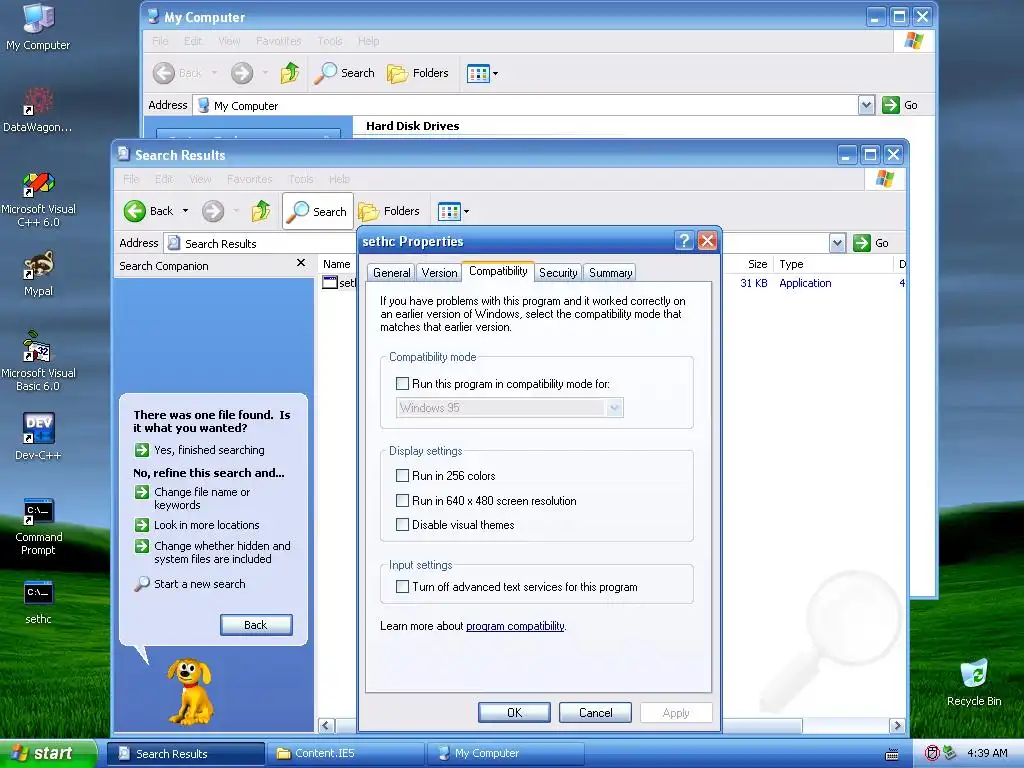Viewport: 1024px width, 768px height.
Task: Select sethc desktop icon
Action: [x=38, y=602]
